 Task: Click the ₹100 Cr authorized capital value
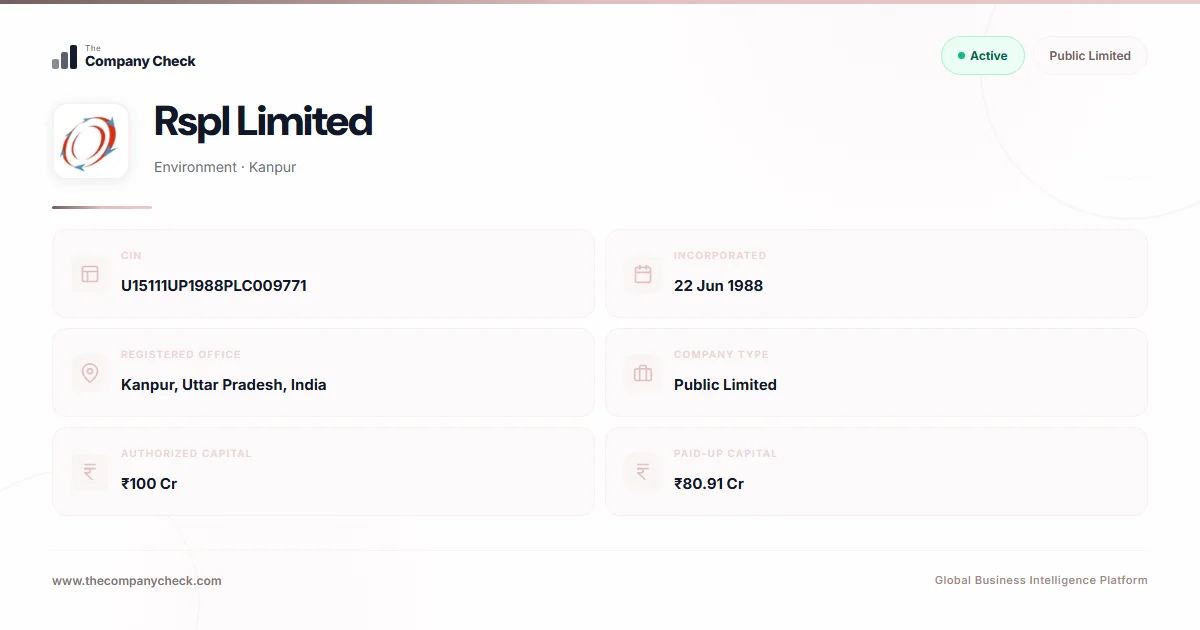pos(149,484)
